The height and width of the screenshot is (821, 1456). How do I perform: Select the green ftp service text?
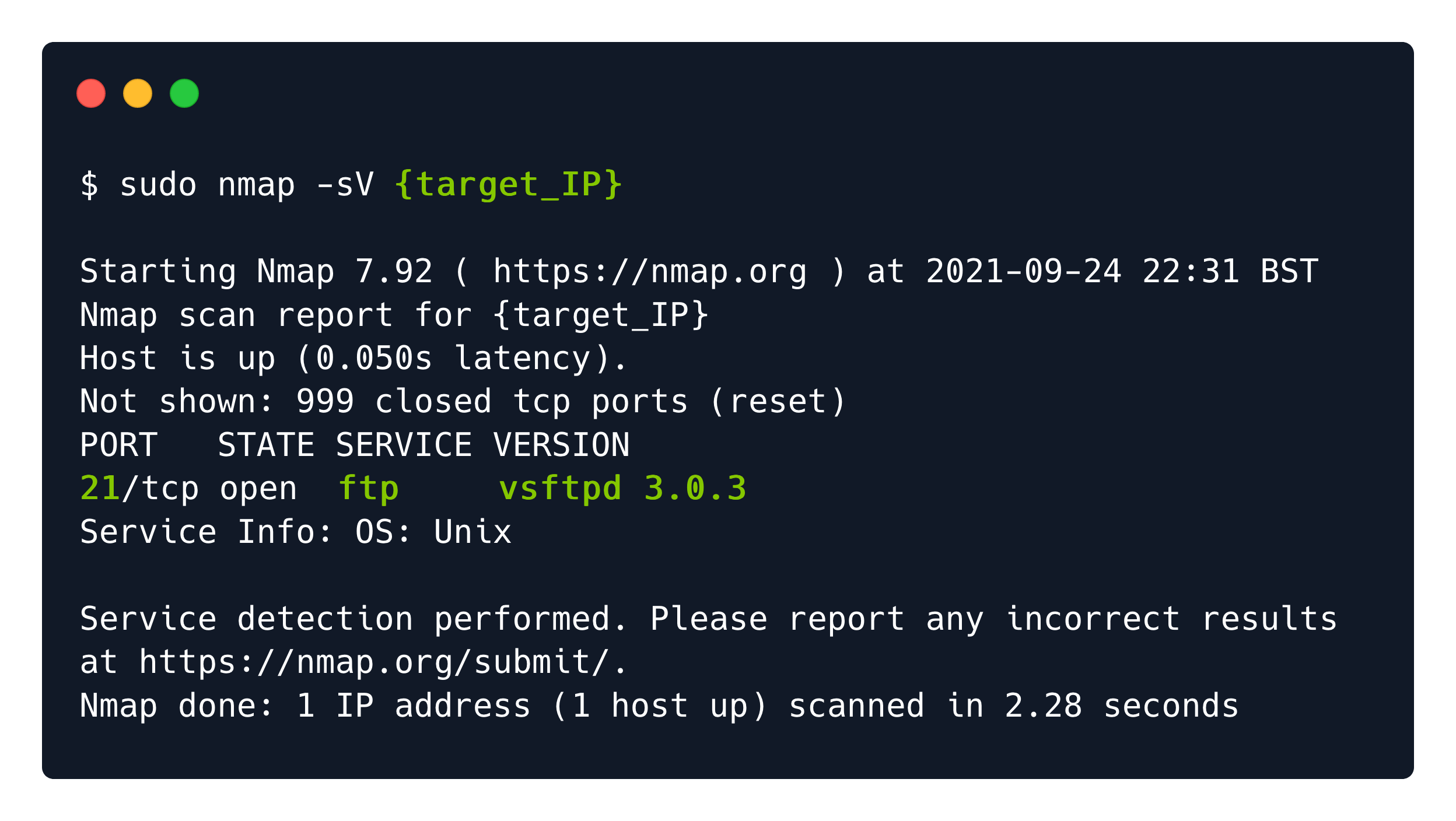click(369, 489)
